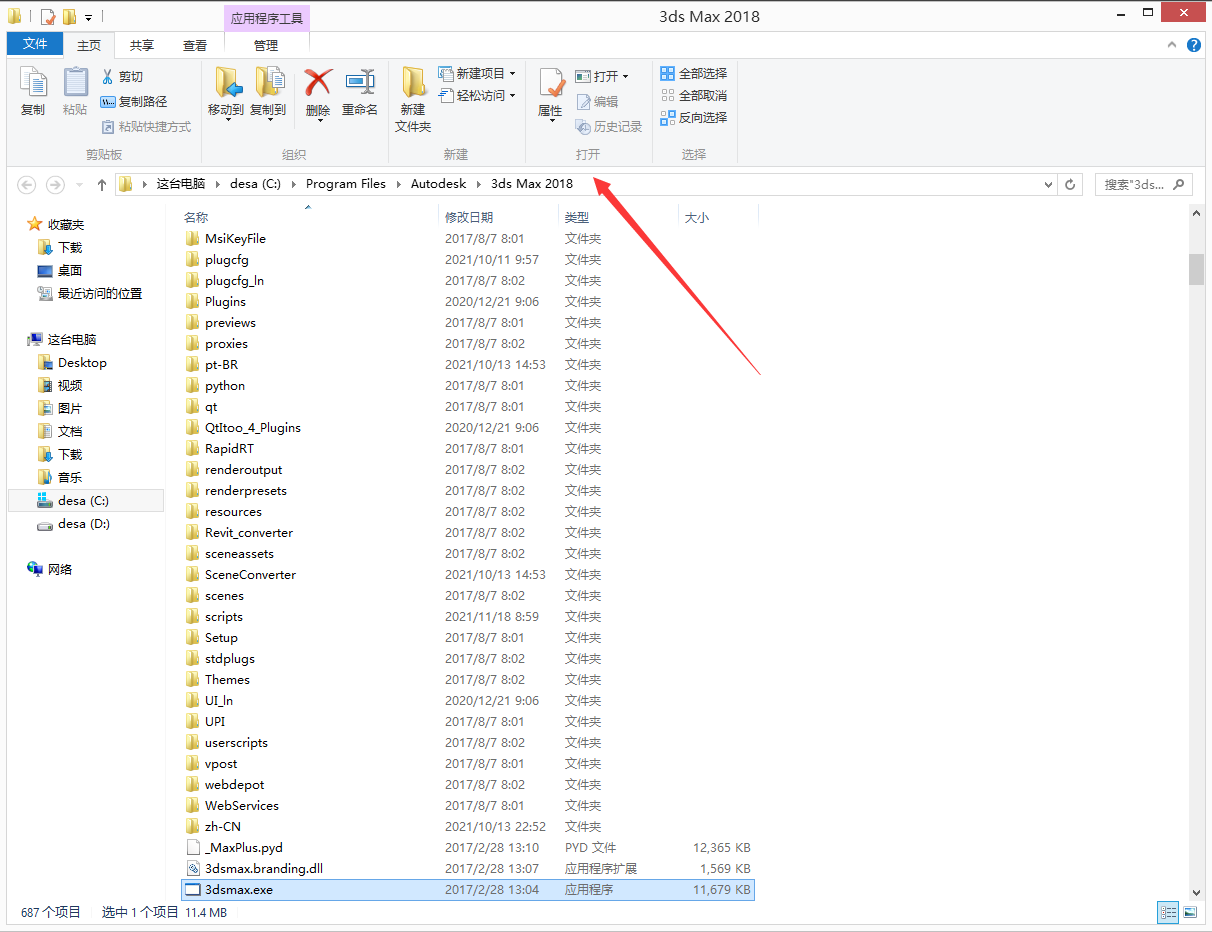Viewport: 1212px width, 932px height.
Task: Click Program Files in the address breadcrumb
Action: 346,184
